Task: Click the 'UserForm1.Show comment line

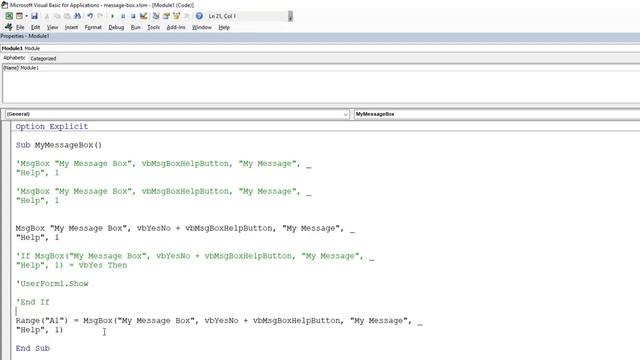Action: pos(52,283)
